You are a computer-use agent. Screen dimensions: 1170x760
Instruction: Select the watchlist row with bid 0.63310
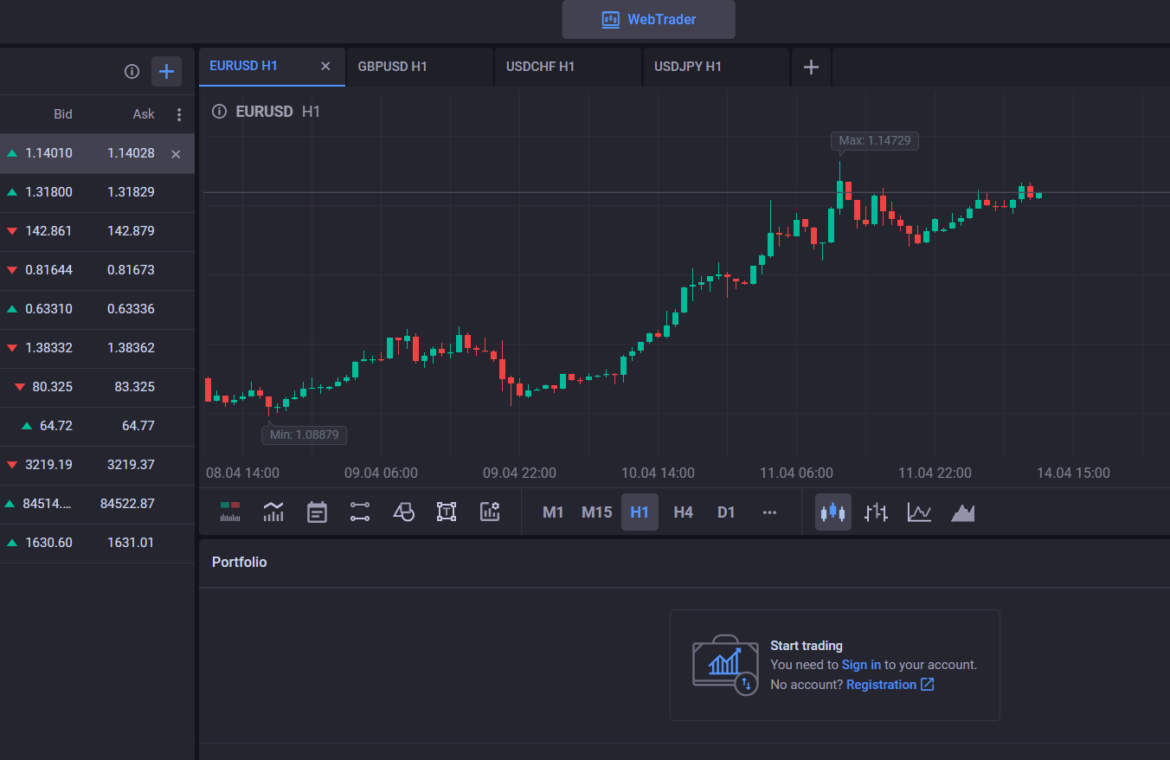(x=97, y=309)
